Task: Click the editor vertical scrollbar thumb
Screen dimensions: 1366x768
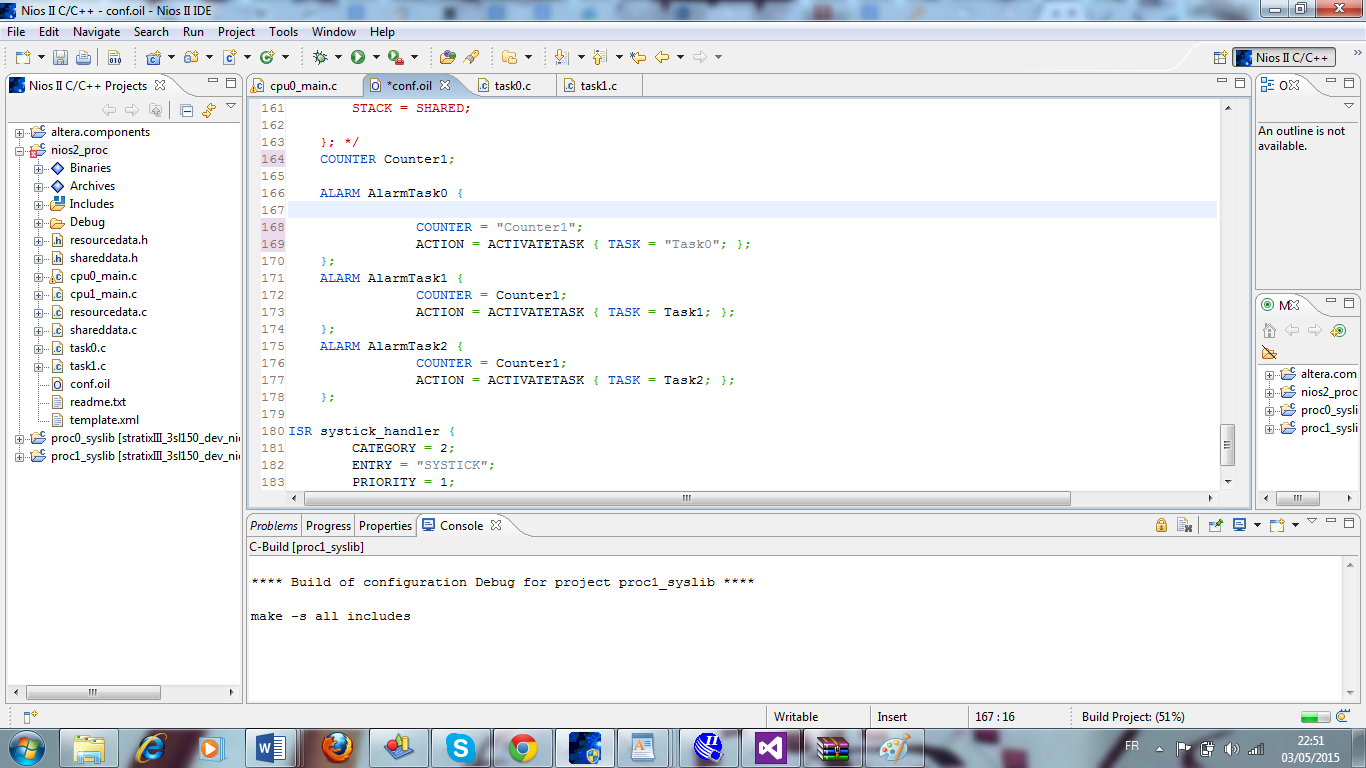Action: pyautogui.click(x=1228, y=445)
